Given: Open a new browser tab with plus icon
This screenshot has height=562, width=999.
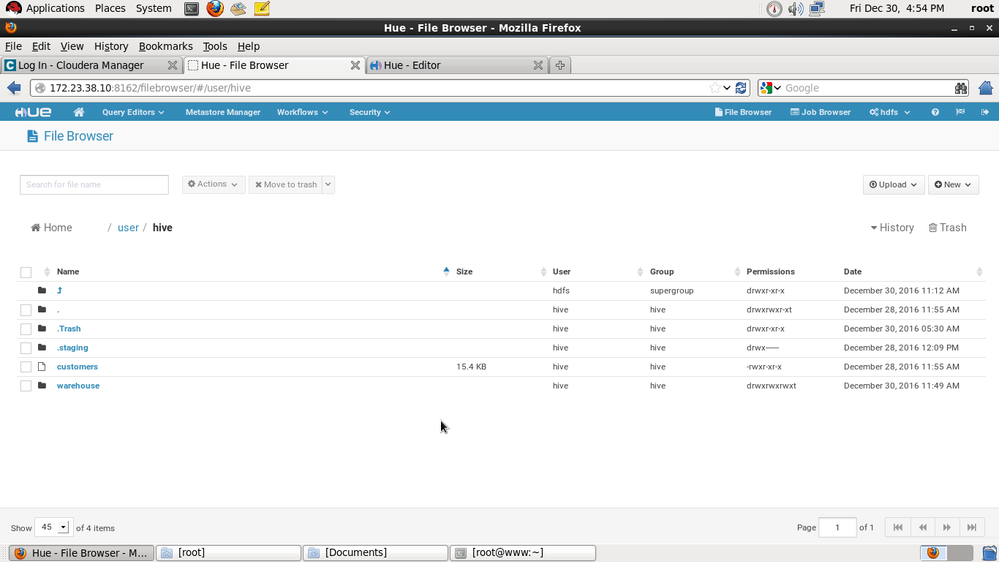Looking at the screenshot, I should tap(559, 65).
